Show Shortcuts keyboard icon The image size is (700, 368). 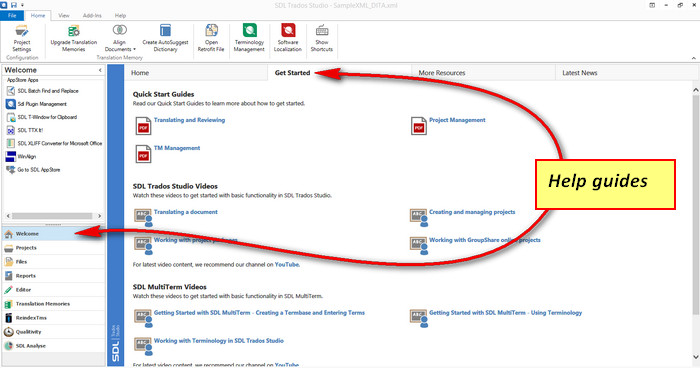[322, 31]
